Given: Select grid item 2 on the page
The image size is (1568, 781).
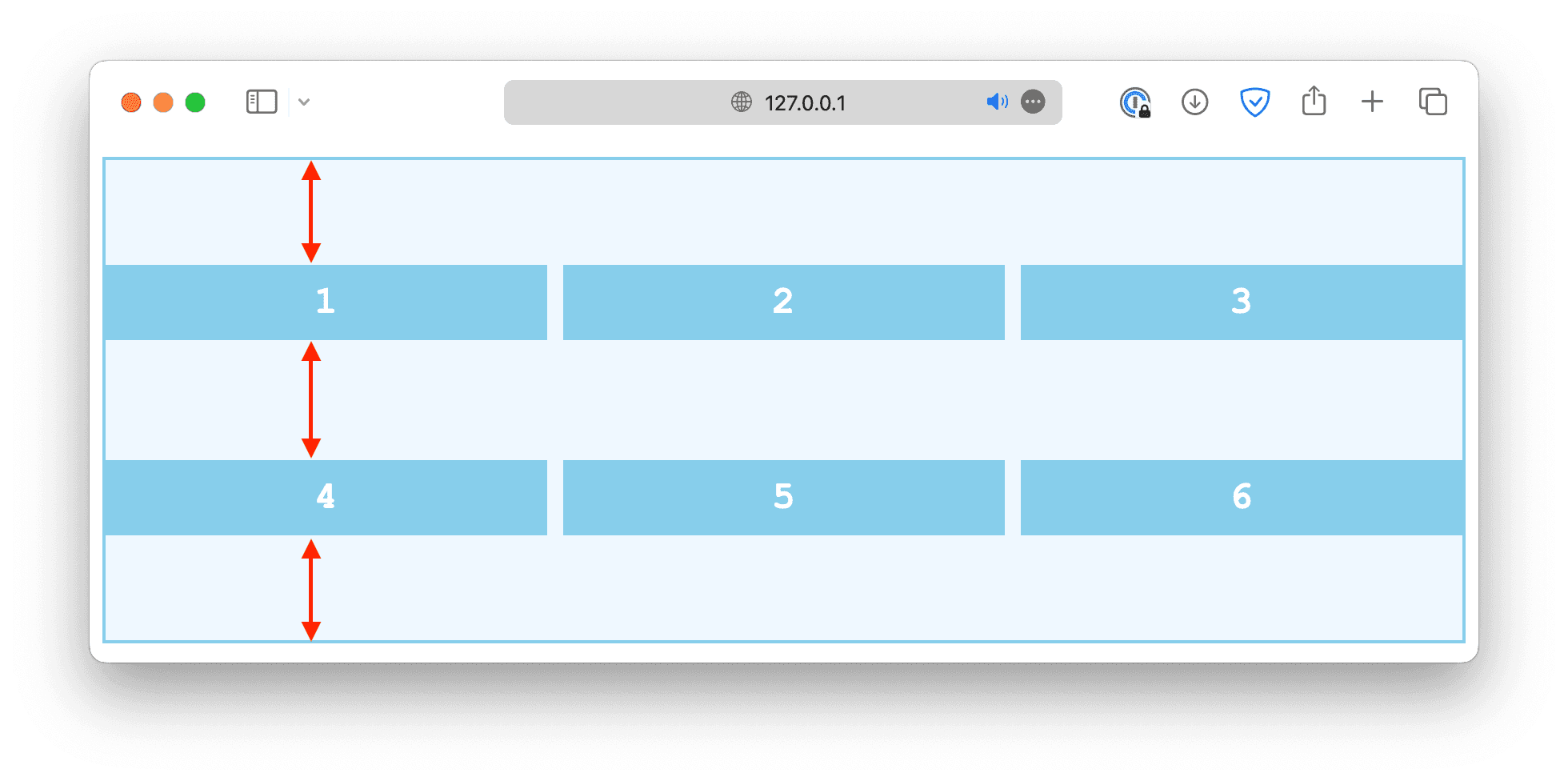Looking at the screenshot, I should coord(782,302).
